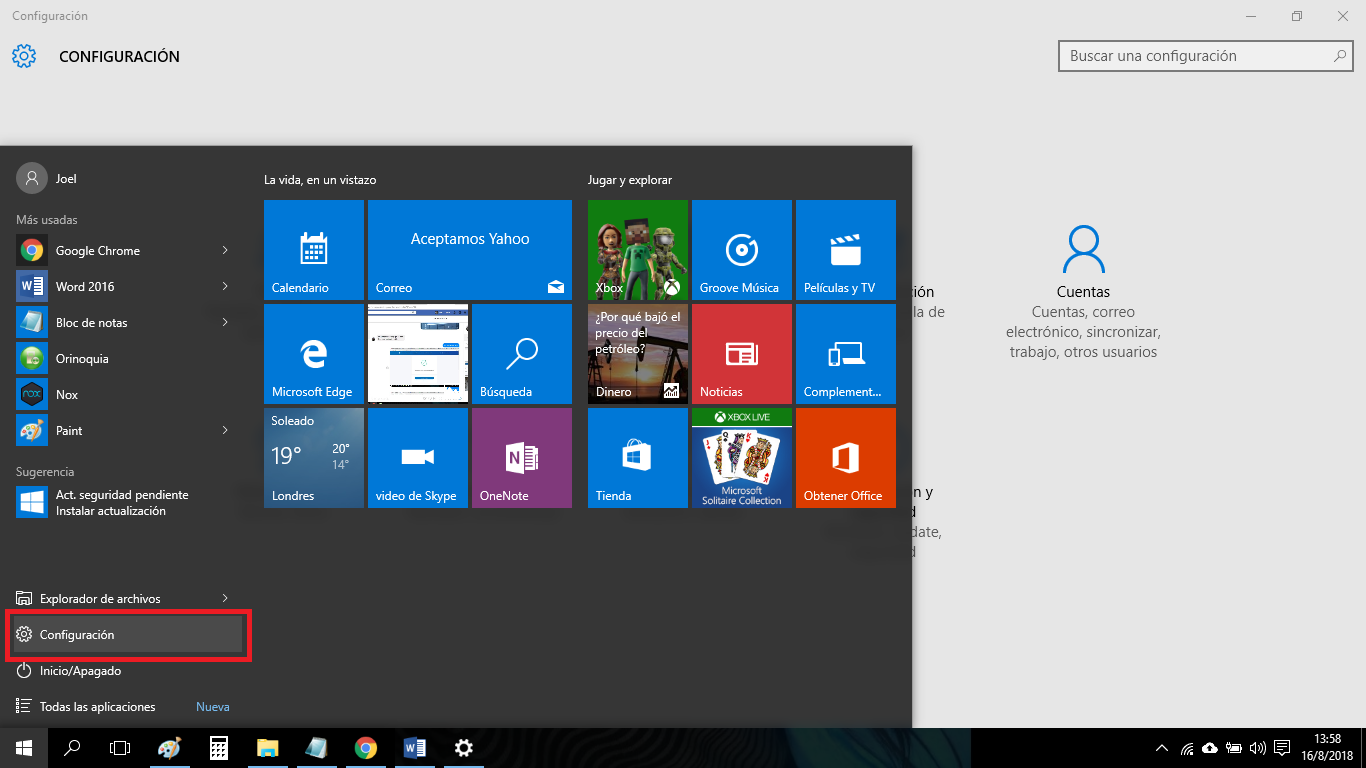Open battery status tray icon
Screen dimensions: 1366x768
pyautogui.click(x=1234, y=748)
